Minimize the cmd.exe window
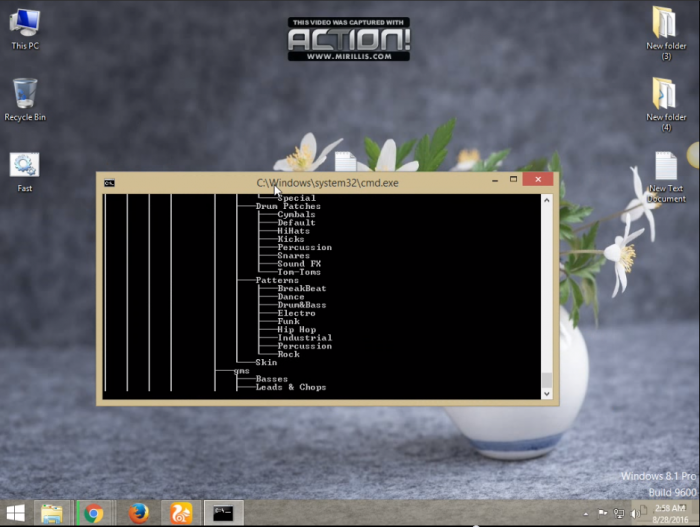The height and width of the screenshot is (527, 700). (x=495, y=180)
